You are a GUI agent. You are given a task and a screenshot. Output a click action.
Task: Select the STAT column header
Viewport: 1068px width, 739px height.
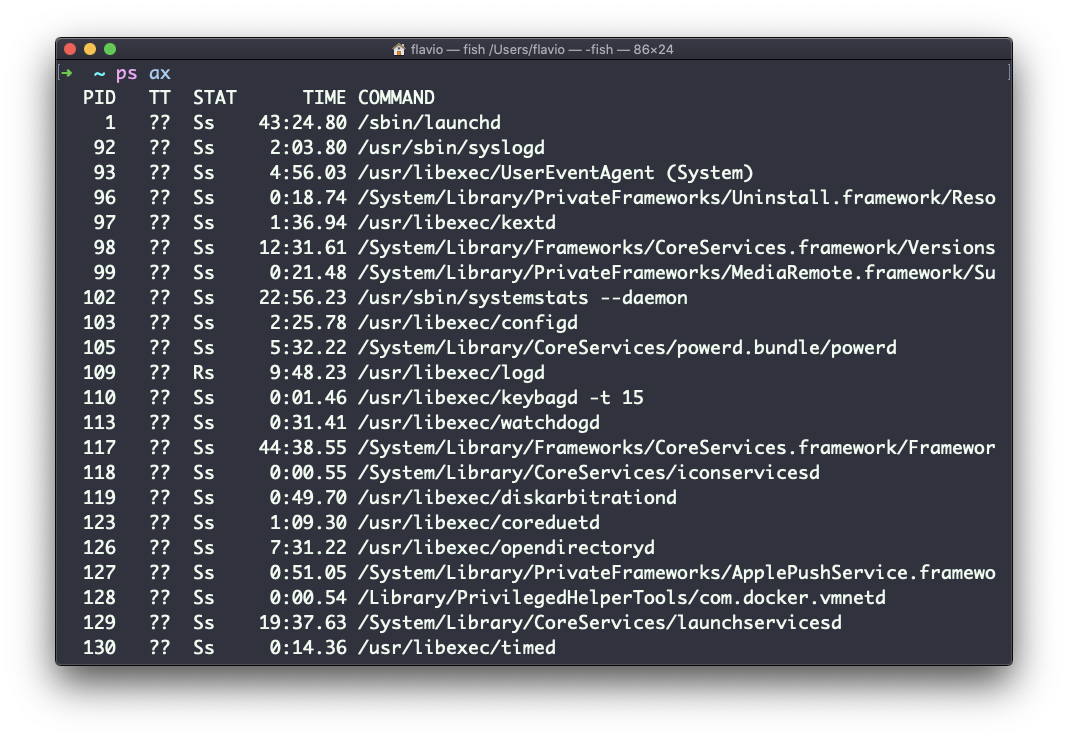pyautogui.click(x=214, y=98)
